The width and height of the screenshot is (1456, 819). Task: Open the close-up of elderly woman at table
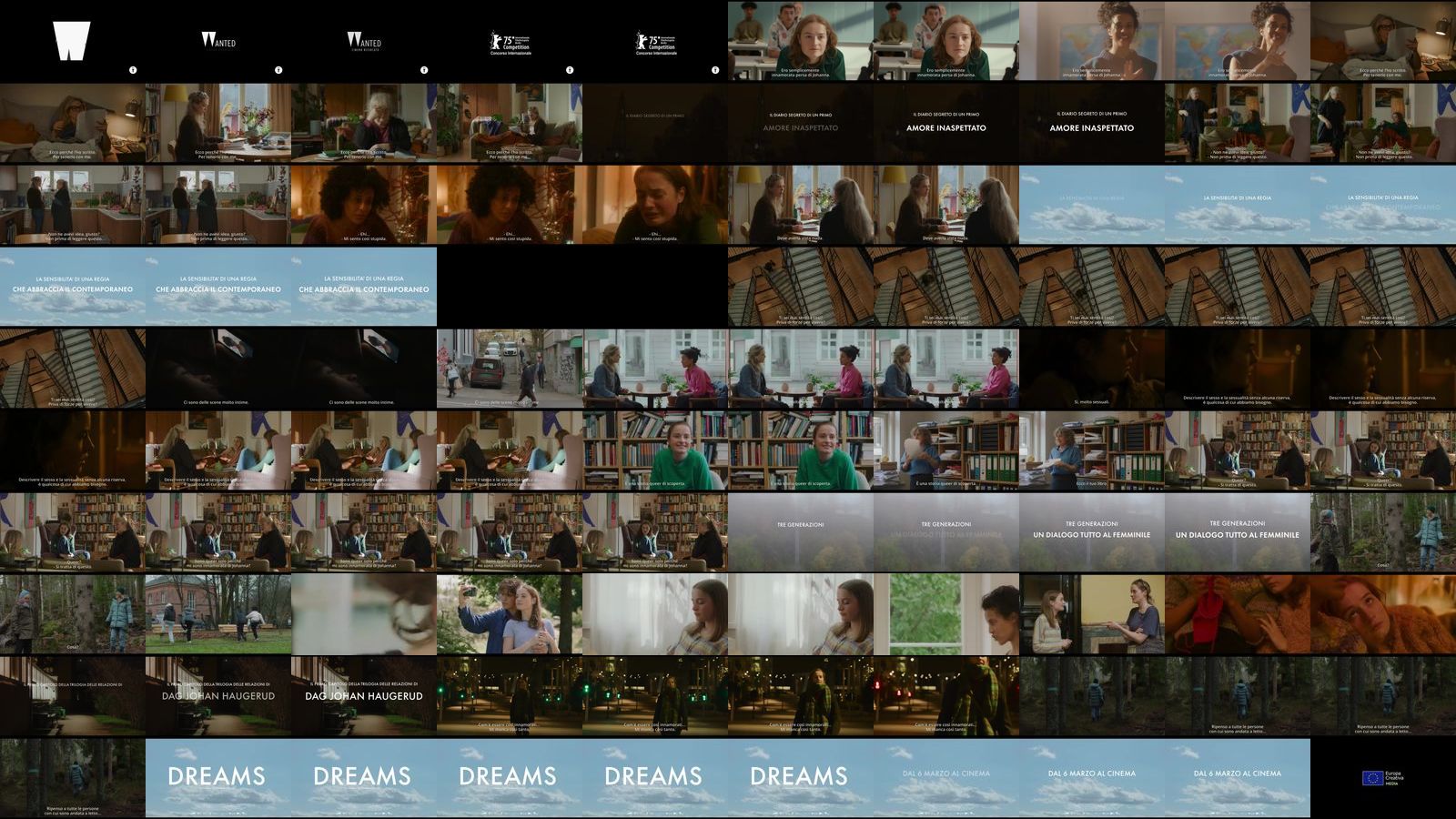pos(364,123)
